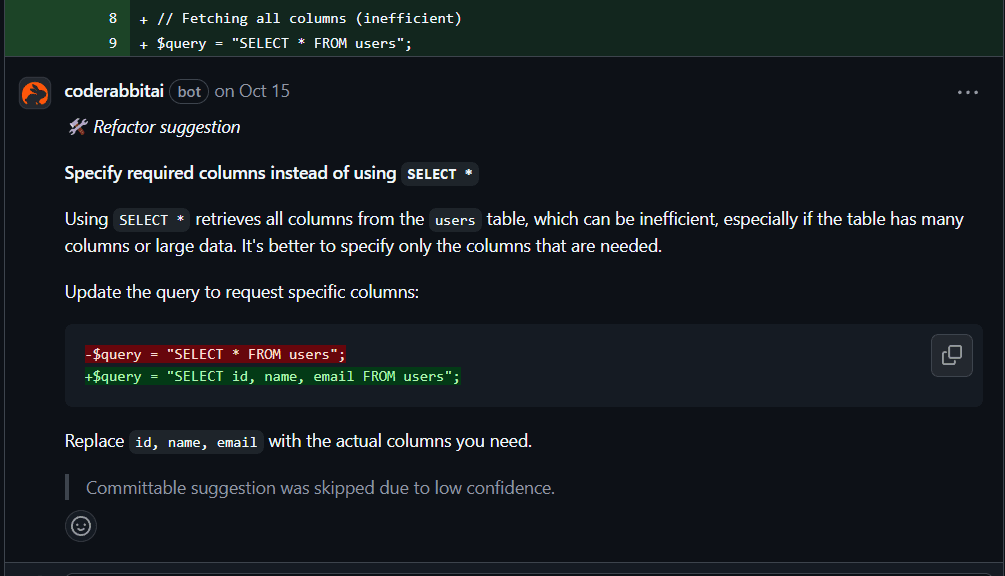Image resolution: width=1005 pixels, height=576 pixels.
Task: Click the "on Oct 15" timestamp link
Action: point(252,91)
